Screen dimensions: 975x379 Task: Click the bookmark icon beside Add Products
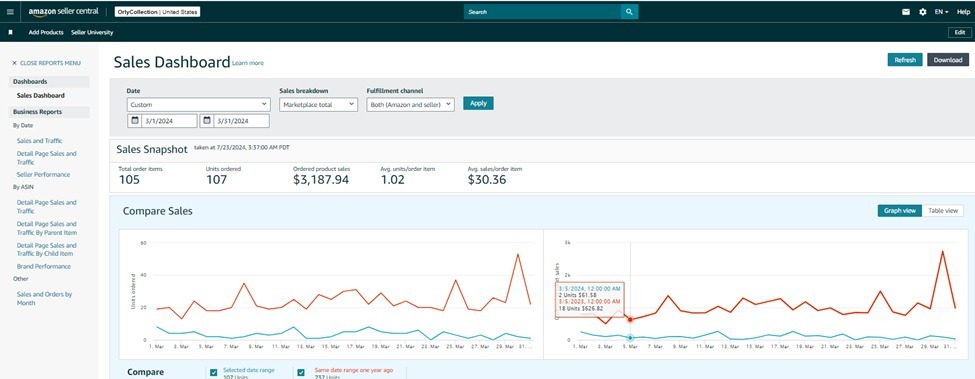[x=10, y=32]
